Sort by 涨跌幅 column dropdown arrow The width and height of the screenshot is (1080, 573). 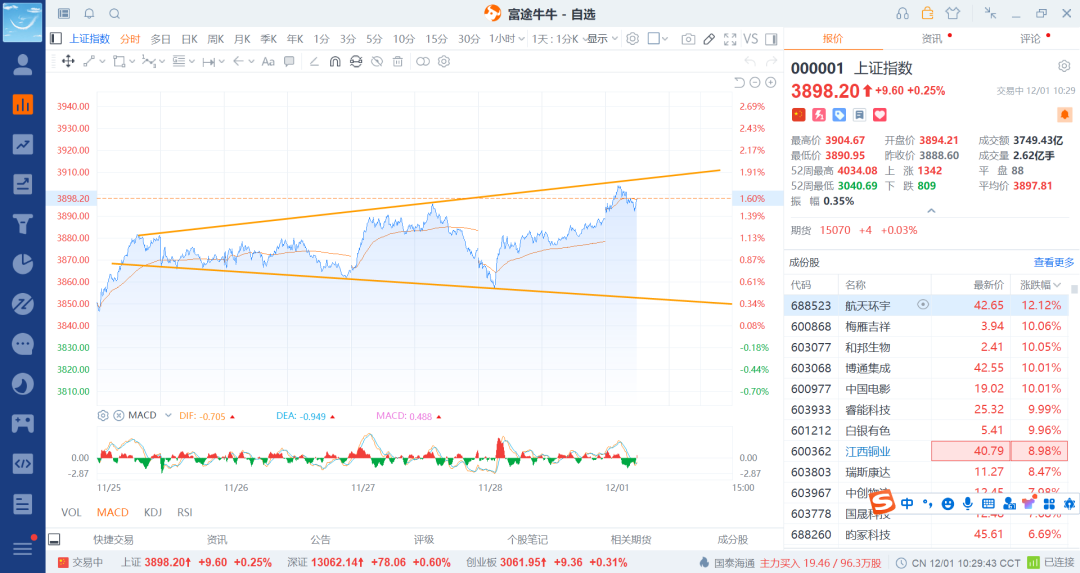(x=1057, y=284)
